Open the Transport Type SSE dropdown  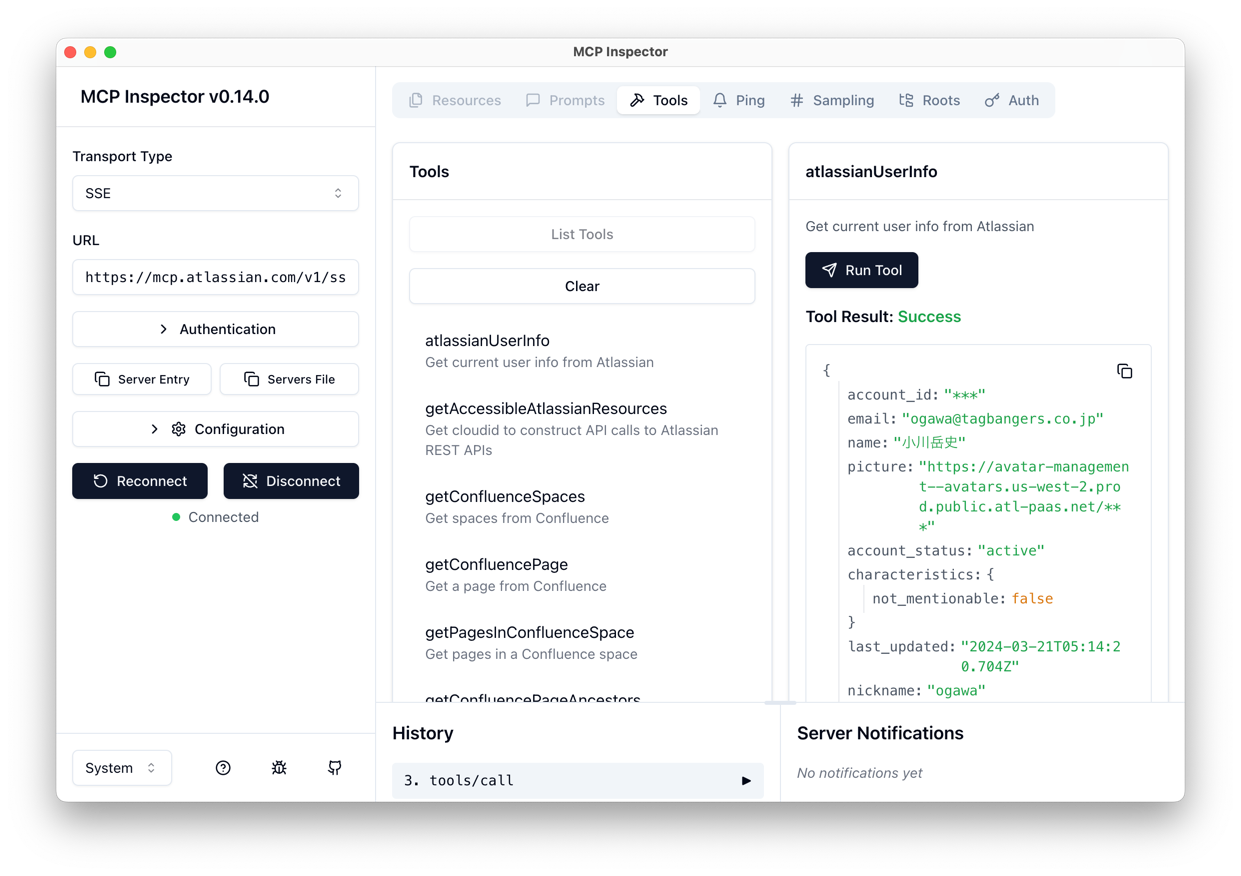pos(216,193)
